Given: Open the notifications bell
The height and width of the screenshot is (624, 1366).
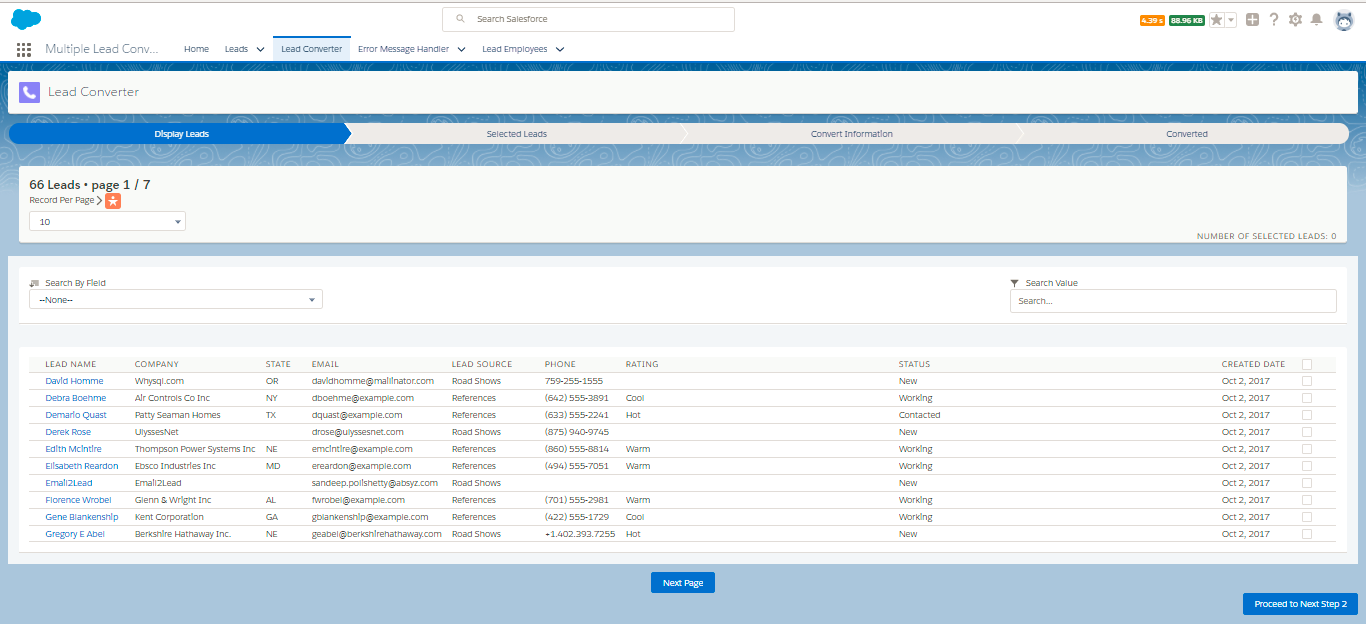Looking at the screenshot, I should (1316, 19).
